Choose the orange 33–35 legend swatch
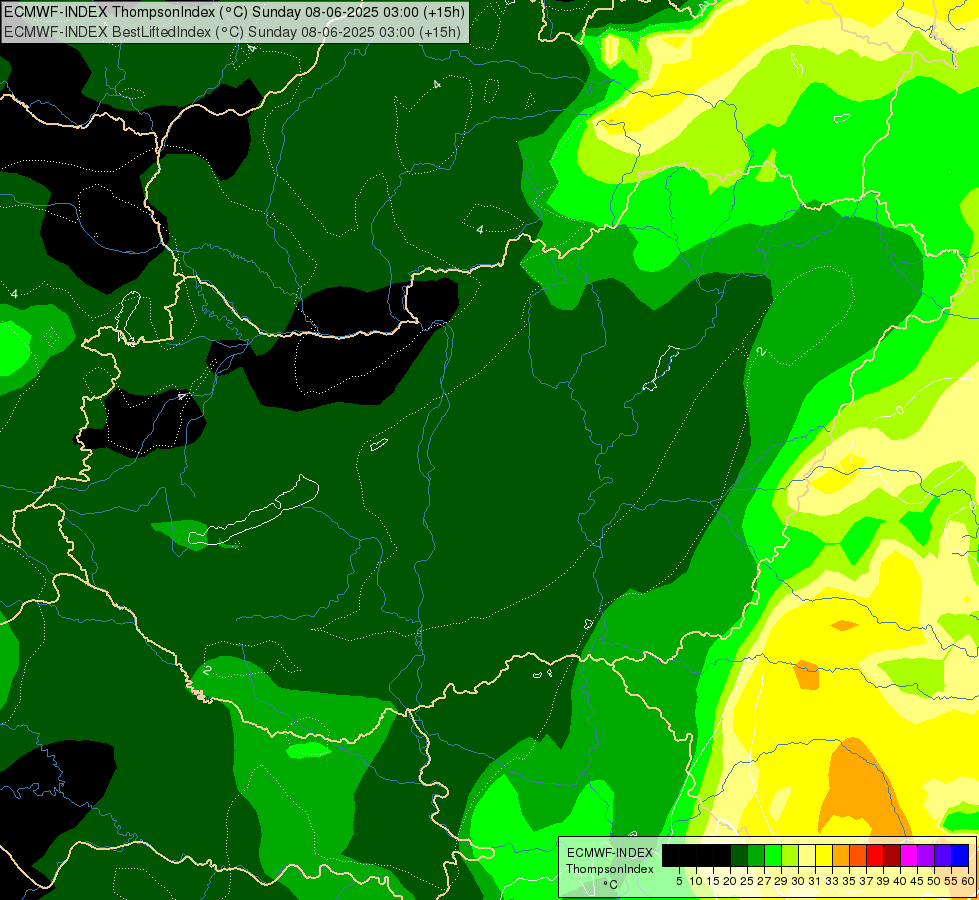This screenshot has height=900, width=979. tap(841, 856)
